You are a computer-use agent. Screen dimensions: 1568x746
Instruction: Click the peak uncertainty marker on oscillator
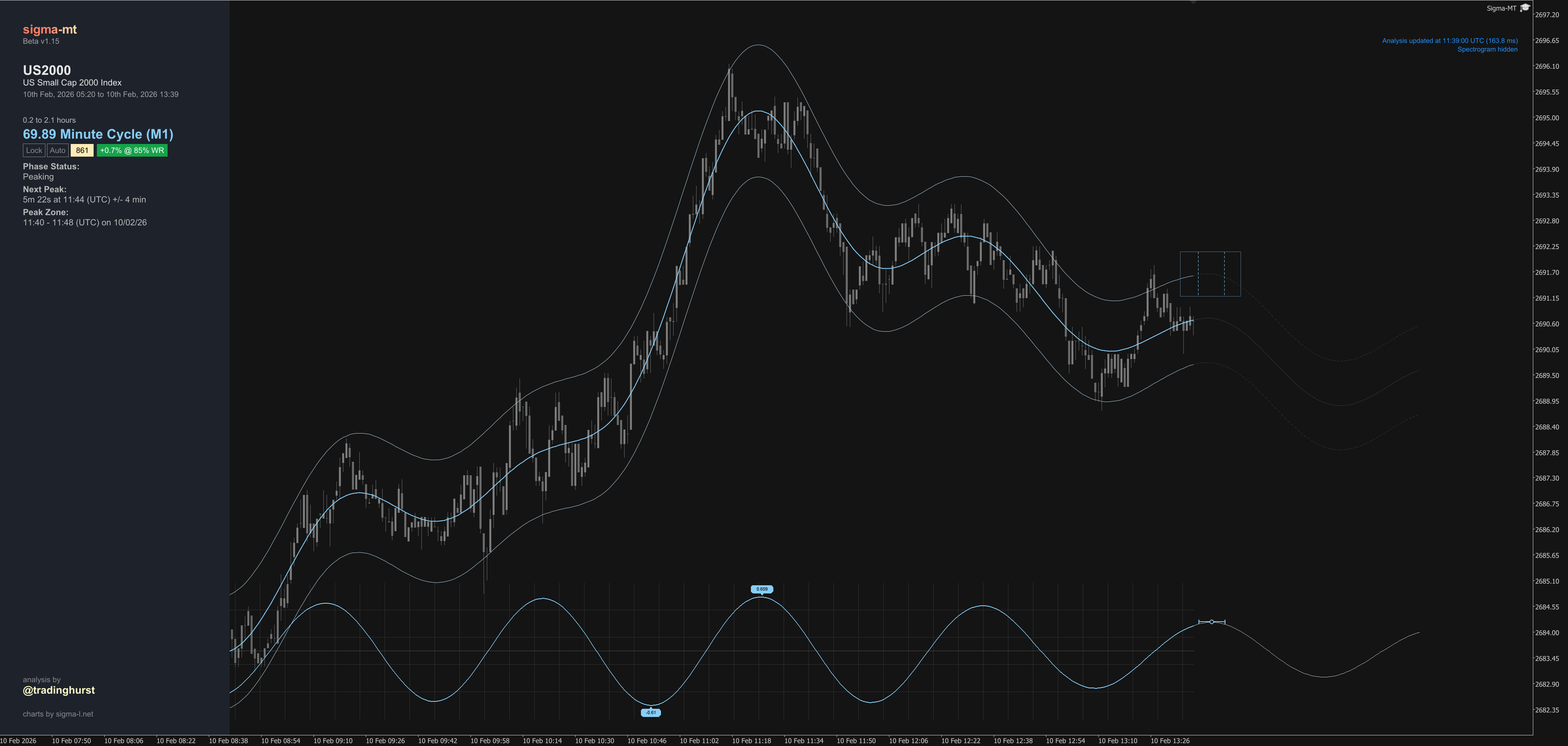(1211, 622)
